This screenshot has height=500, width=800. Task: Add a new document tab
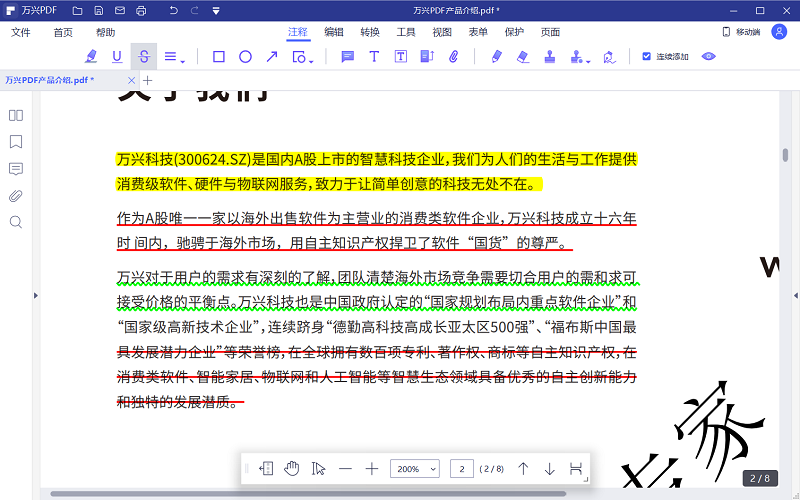click(147, 80)
